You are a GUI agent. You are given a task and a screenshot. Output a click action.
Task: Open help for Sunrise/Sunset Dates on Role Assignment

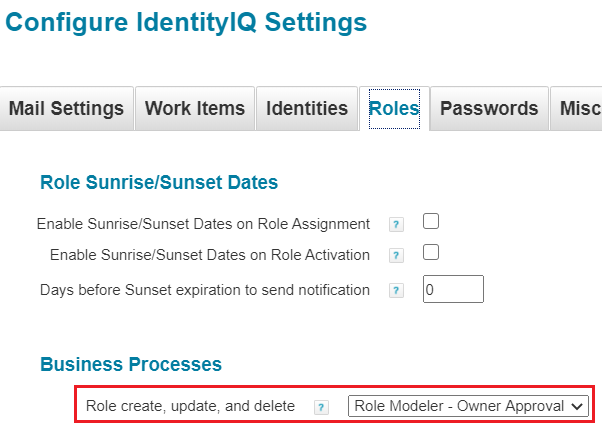point(397,224)
